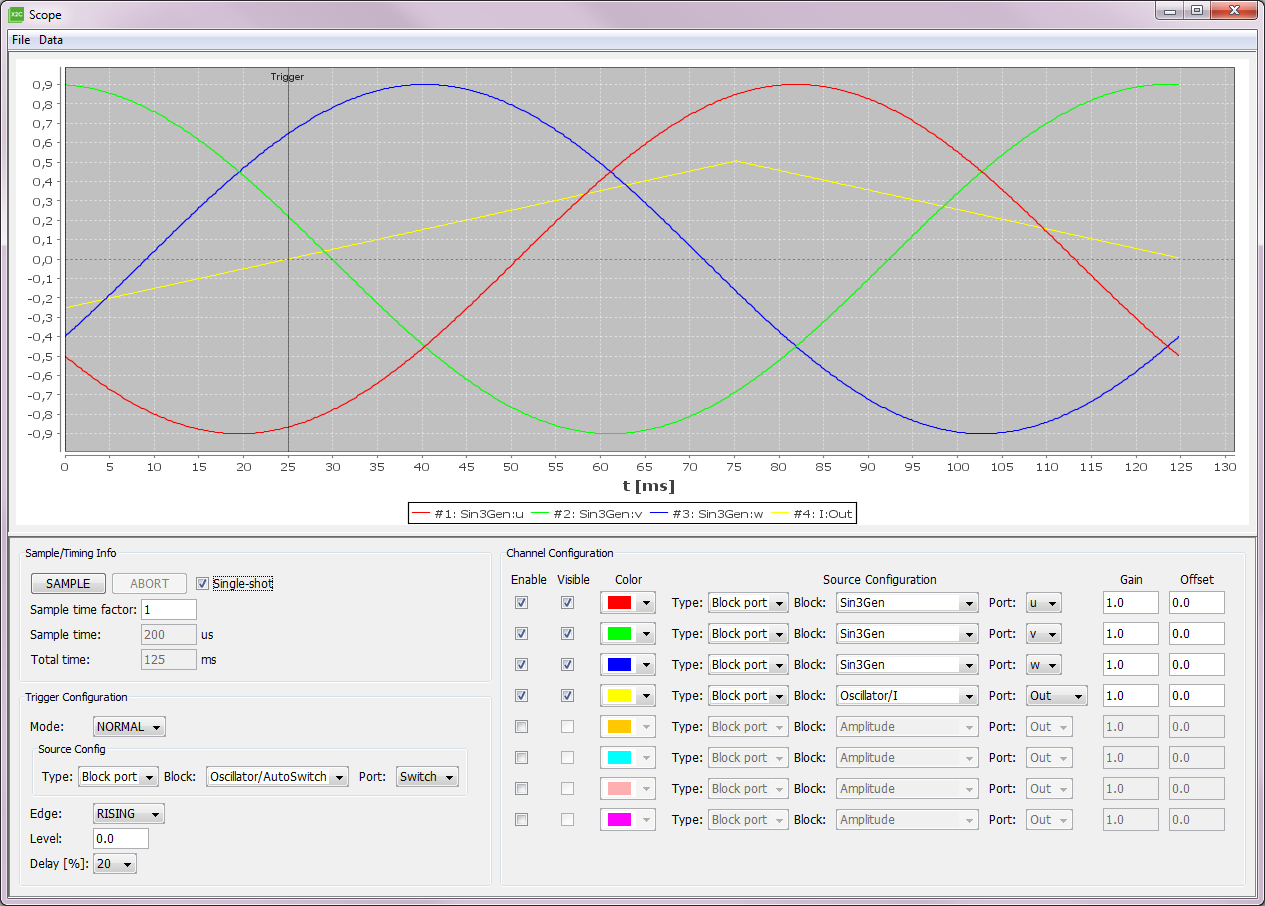Click the legend entry #4: I:Out
This screenshot has width=1265, height=906.
pyautogui.click(x=817, y=514)
